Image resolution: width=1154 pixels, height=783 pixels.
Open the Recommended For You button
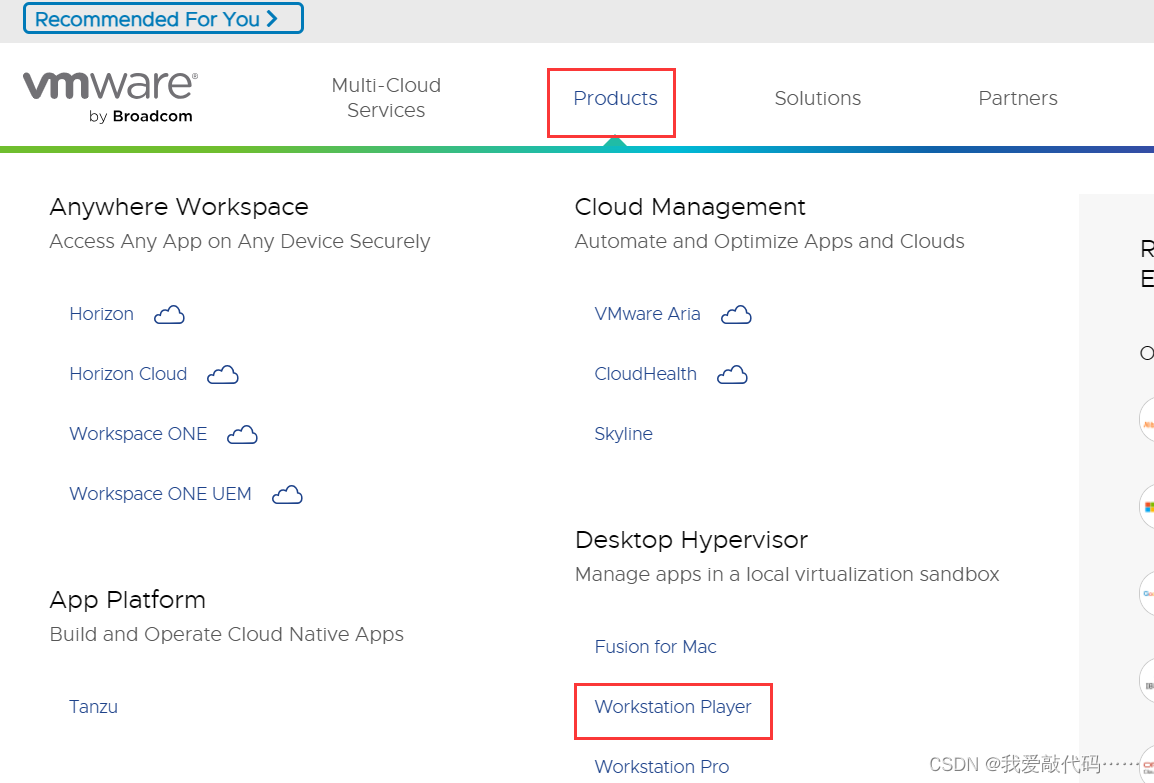[x=163, y=18]
